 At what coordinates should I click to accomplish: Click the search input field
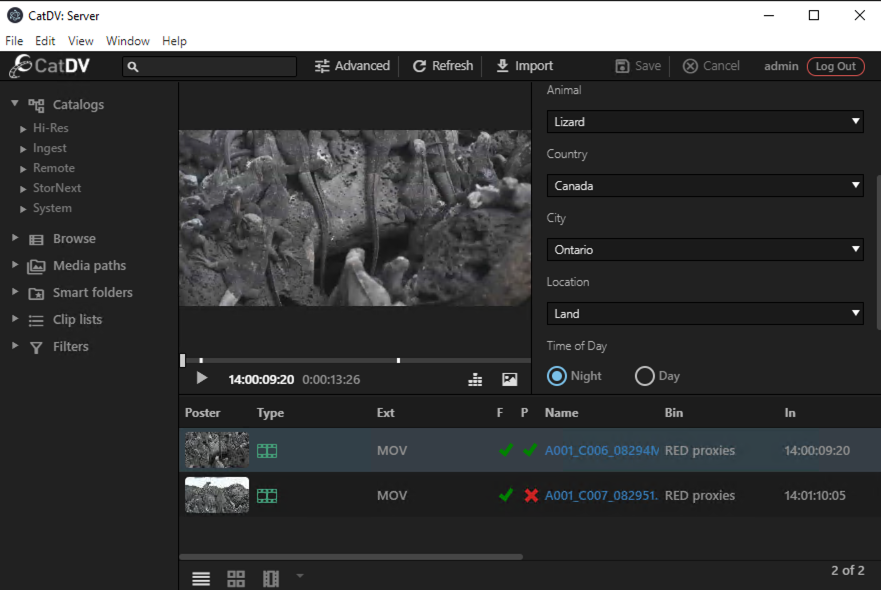(209, 66)
